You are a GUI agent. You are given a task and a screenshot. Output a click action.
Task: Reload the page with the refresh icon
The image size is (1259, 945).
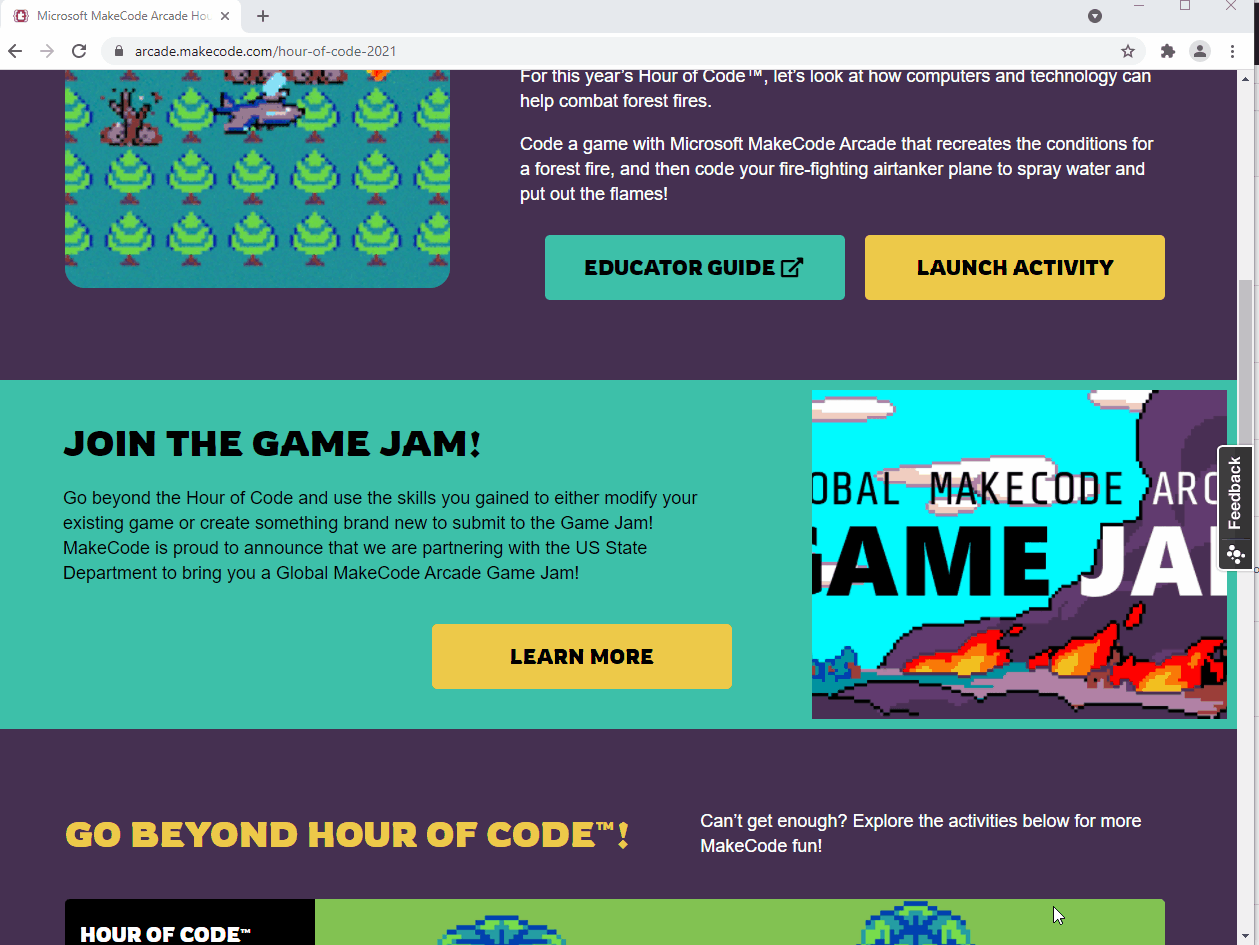tap(79, 51)
